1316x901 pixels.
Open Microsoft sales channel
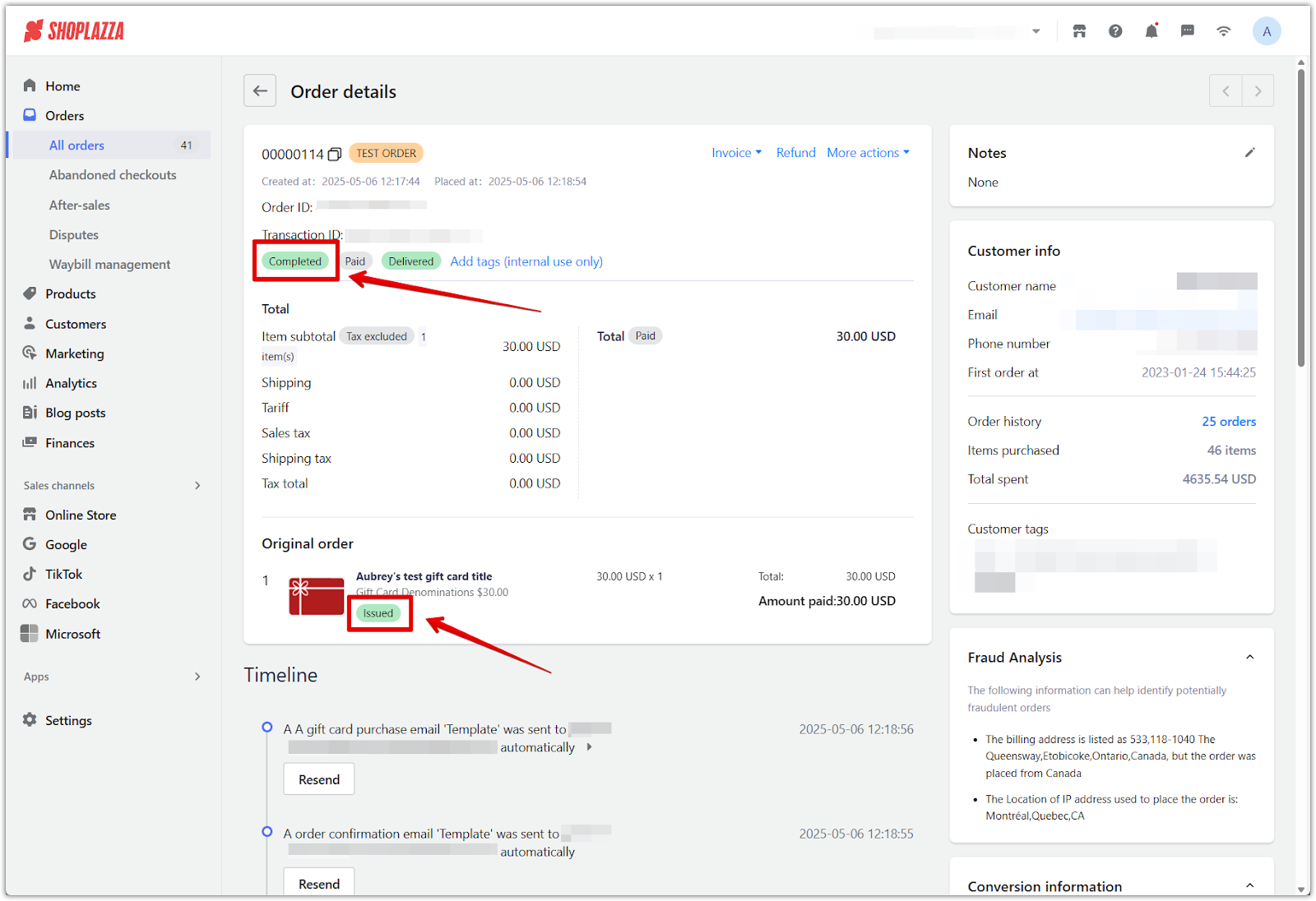[72, 634]
